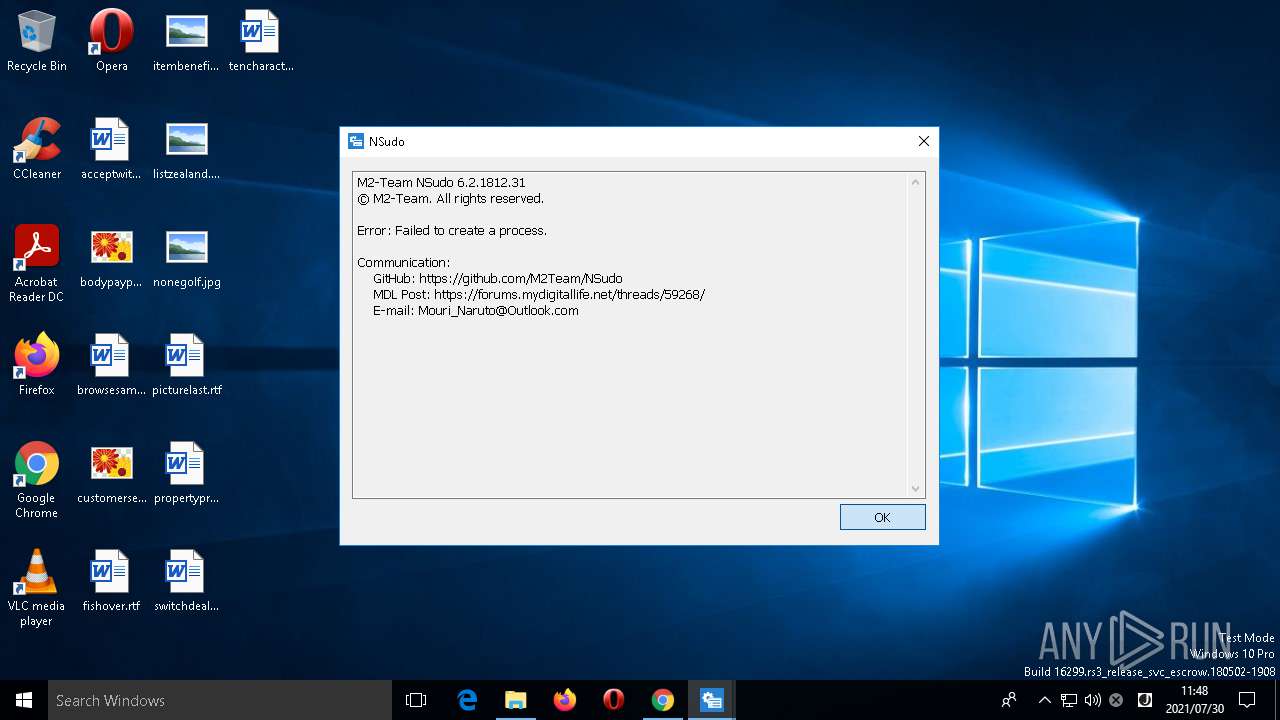The height and width of the screenshot is (720, 1280).
Task: Click OK in the NSudo dialog
Action: coord(882,517)
